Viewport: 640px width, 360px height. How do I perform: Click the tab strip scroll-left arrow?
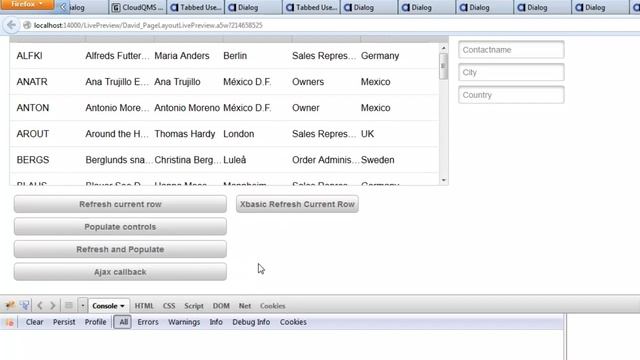point(63,7)
